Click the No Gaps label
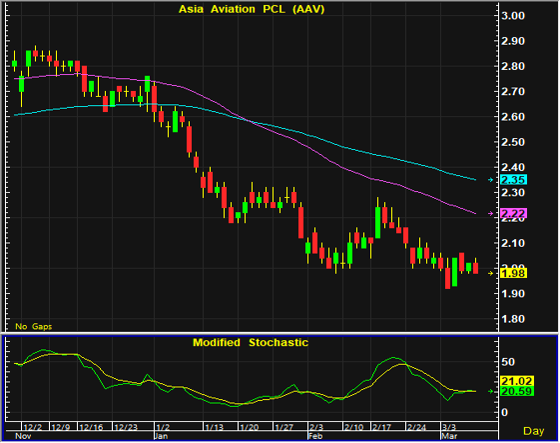The width and height of the screenshot is (560, 443). point(34,327)
